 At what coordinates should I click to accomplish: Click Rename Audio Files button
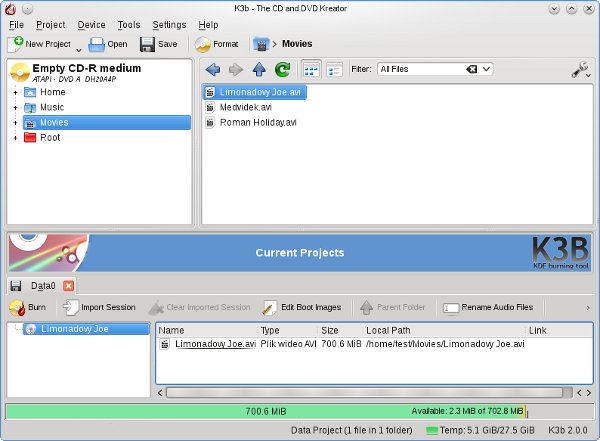pos(488,307)
